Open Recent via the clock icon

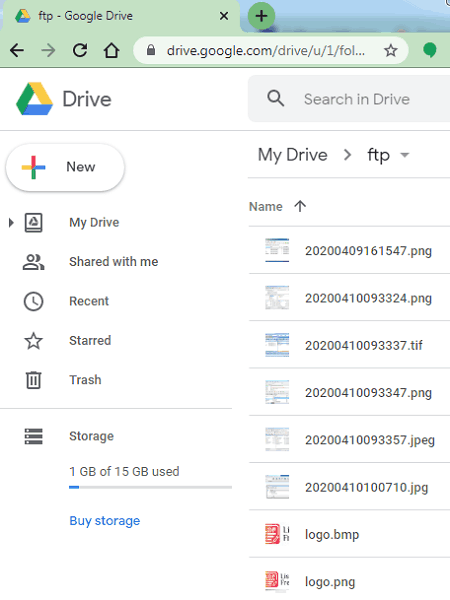[33, 301]
